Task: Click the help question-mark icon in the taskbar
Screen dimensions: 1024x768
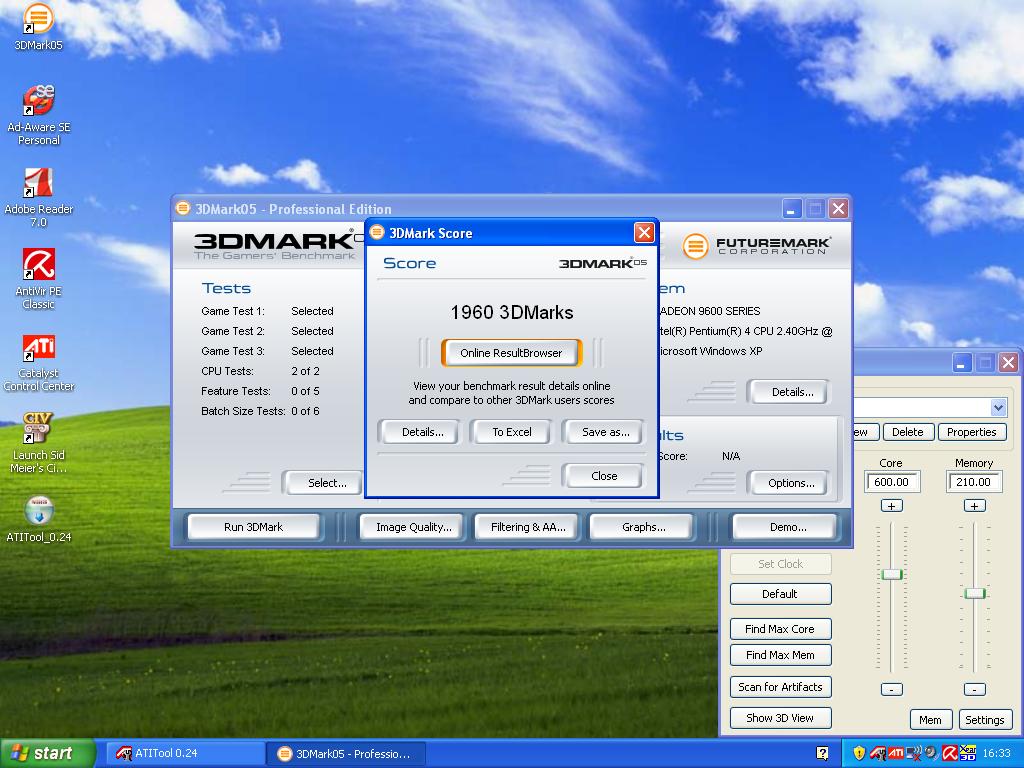Action: pyautogui.click(x=822, y=753)
